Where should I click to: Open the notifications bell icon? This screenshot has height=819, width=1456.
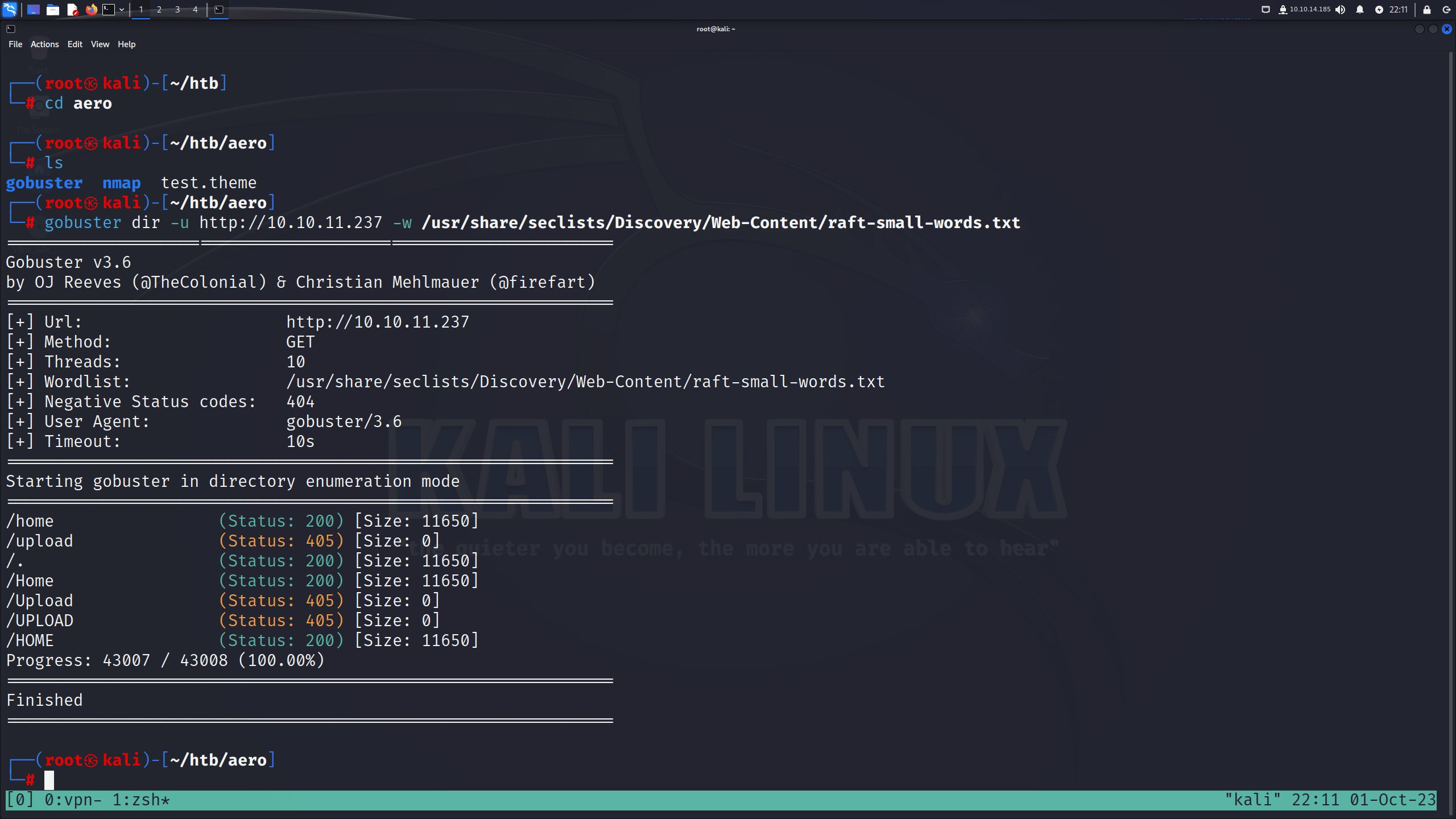[x=1360, y=9]
